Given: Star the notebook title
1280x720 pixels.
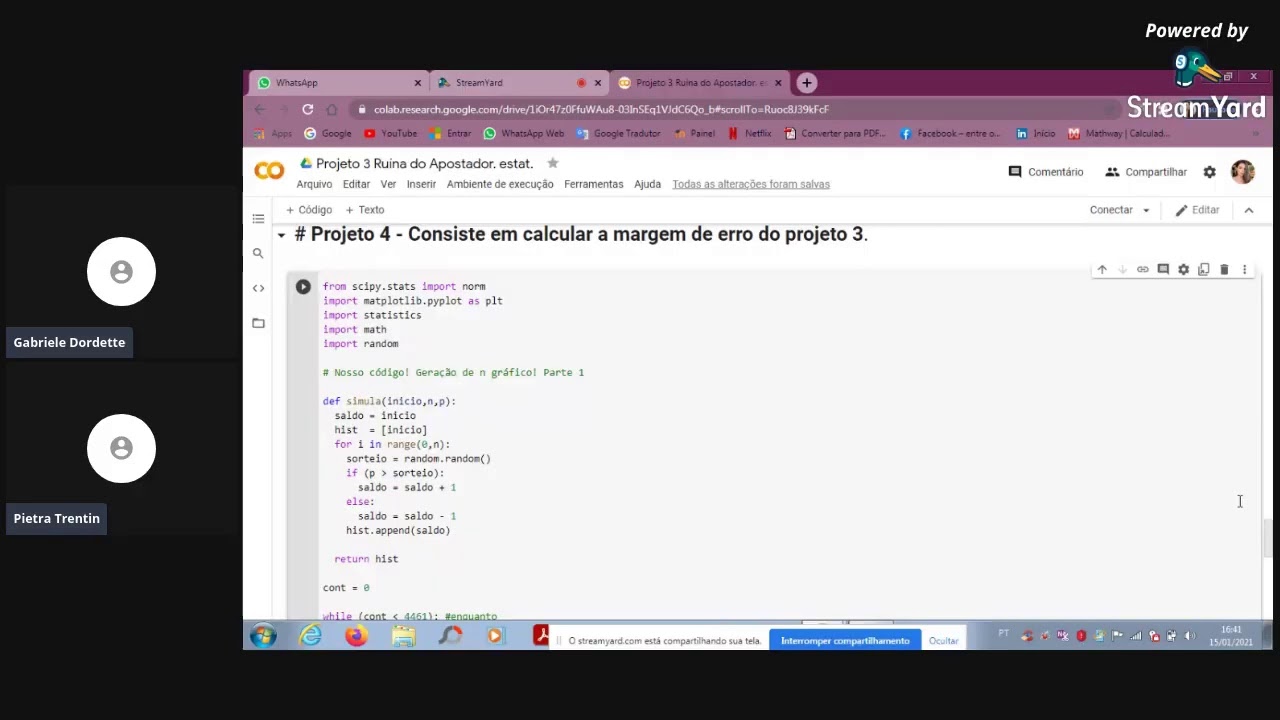Looking at the screenshot, I should 552,163.
